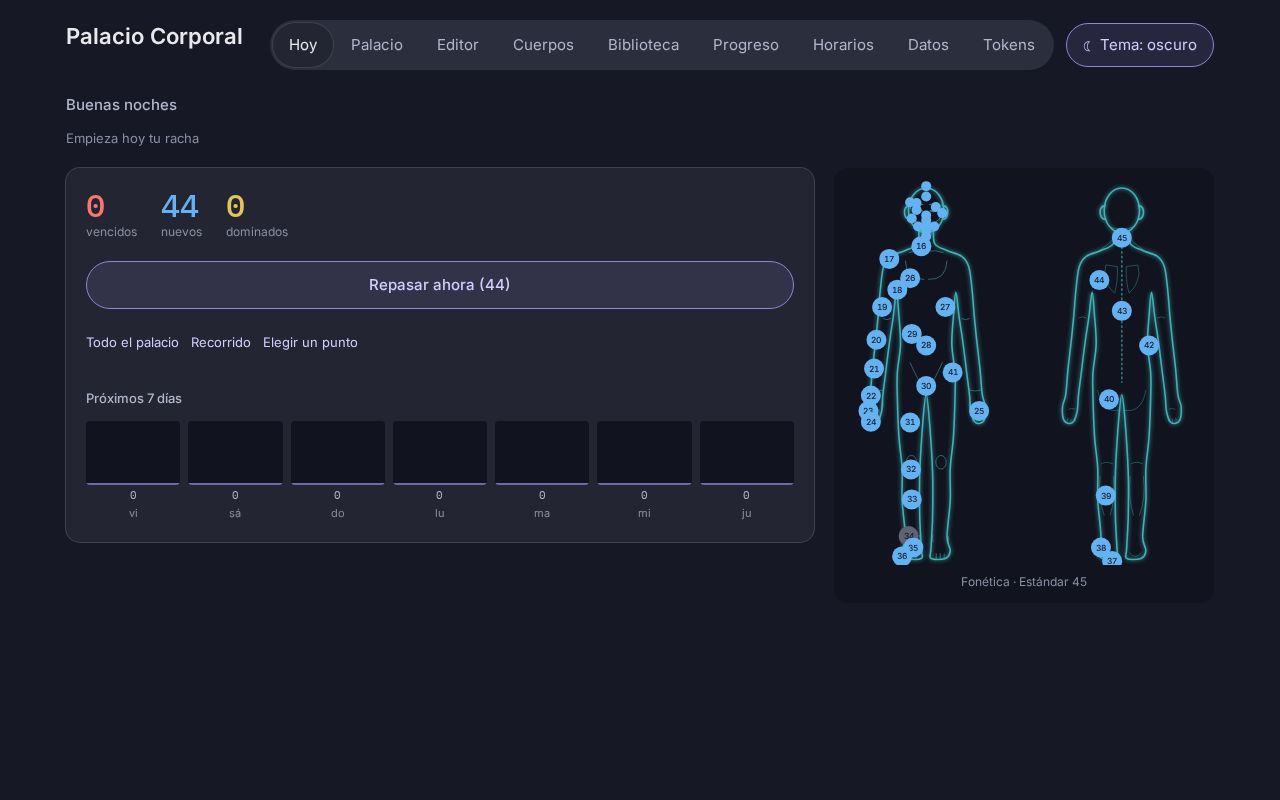Go to the Editor tab
The height and width of the screenshot is (800, 1280).
[458, 45]
